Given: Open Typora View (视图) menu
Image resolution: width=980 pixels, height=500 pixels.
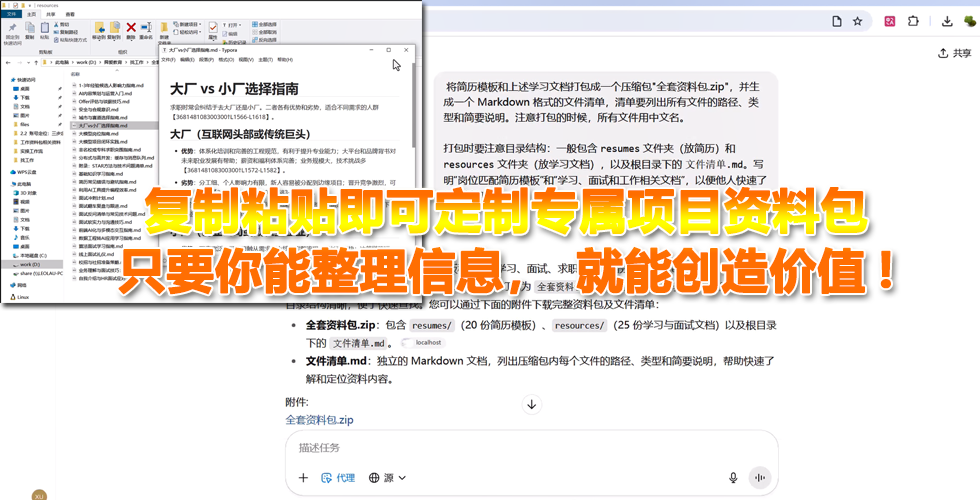Looking at the screenshot, I should point(246,60).
